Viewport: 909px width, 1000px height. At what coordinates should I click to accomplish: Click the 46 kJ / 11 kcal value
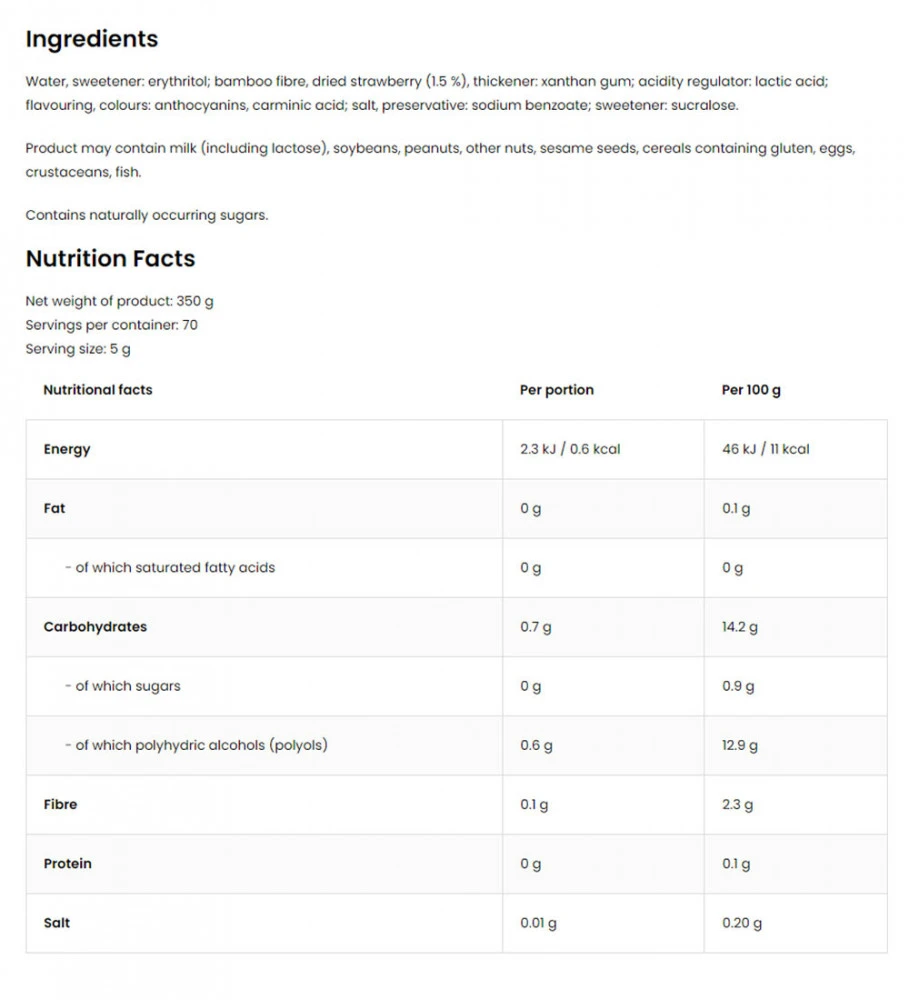(765, 449)
